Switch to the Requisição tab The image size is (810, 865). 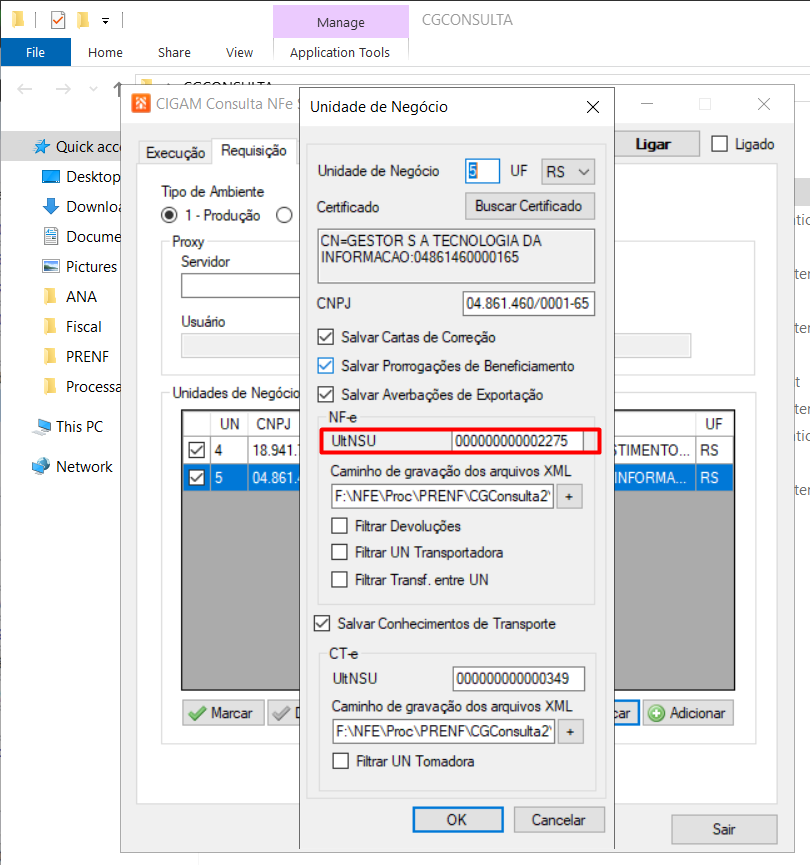[x=254, y=151]
